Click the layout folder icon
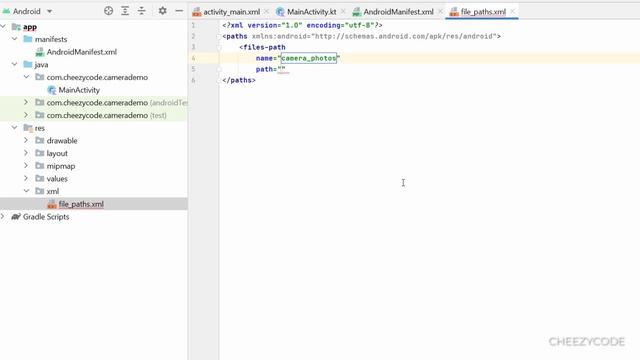 point(40,153)
